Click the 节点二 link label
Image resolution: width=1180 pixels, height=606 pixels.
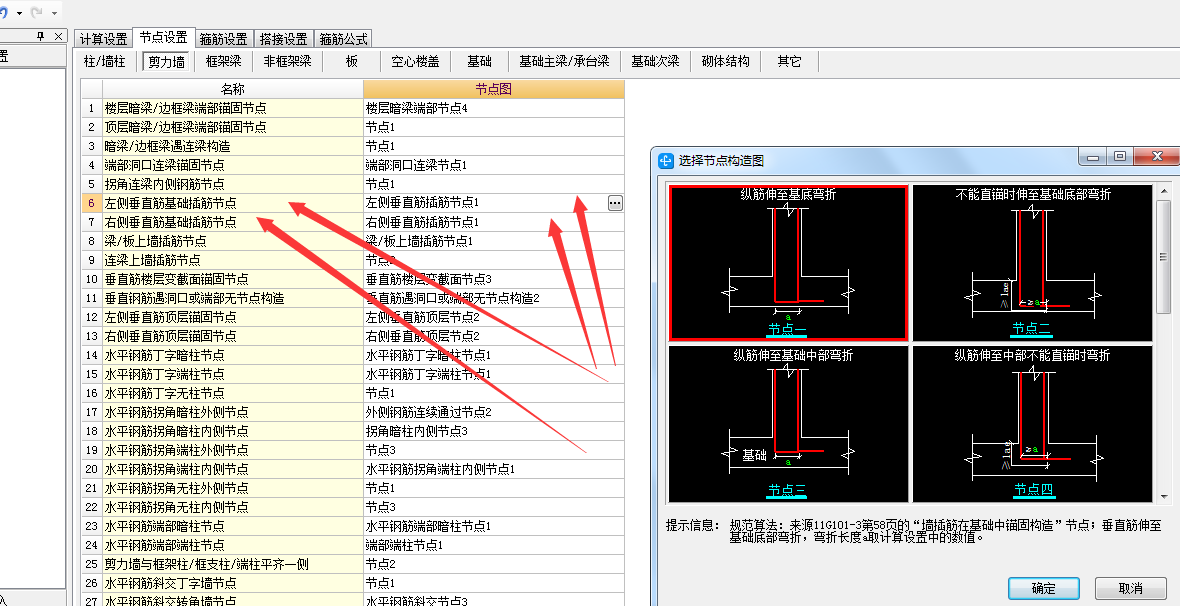click(x=1031, y=328)
